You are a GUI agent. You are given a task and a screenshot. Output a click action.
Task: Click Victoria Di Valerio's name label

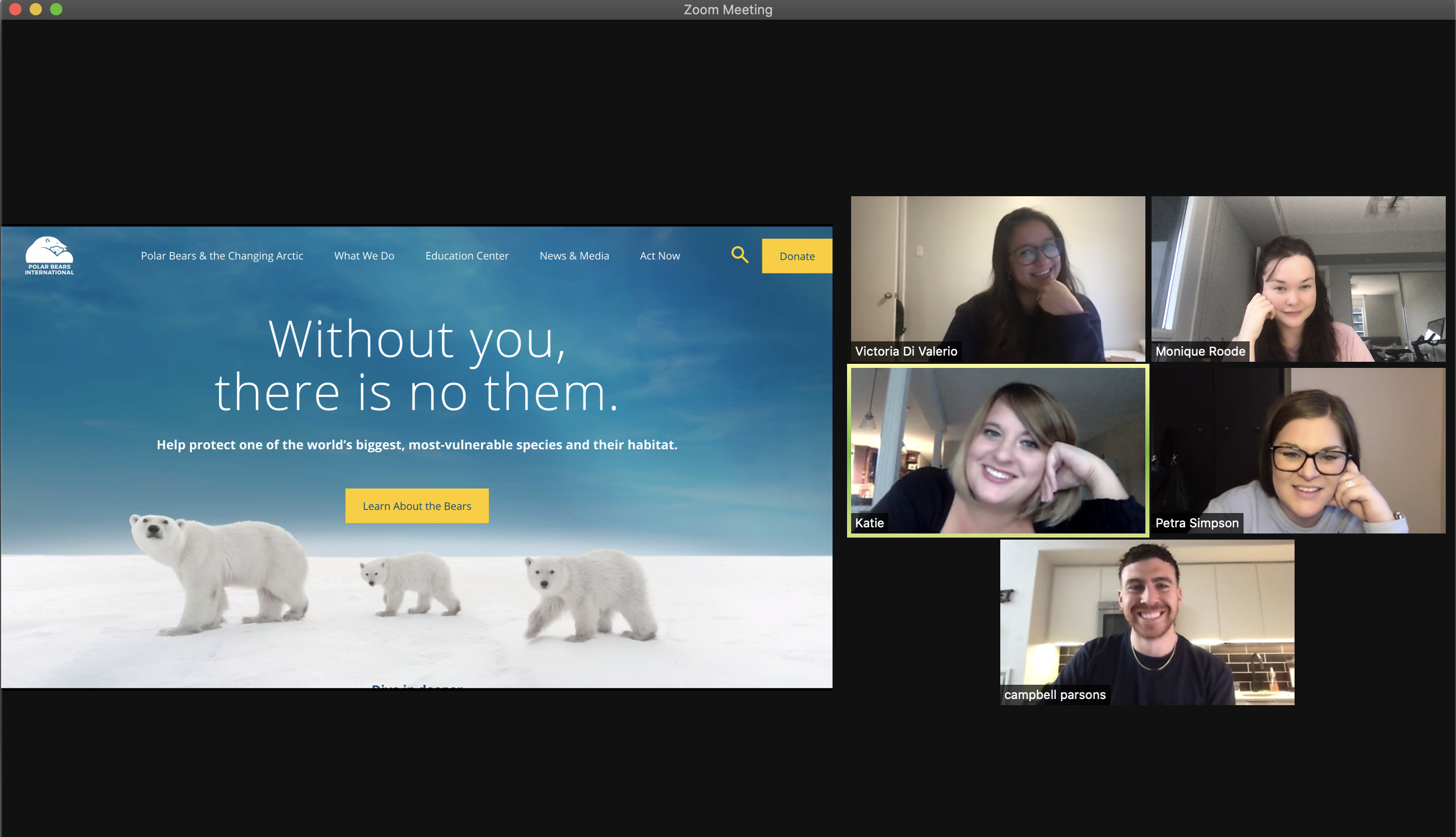tap(906, 351)
